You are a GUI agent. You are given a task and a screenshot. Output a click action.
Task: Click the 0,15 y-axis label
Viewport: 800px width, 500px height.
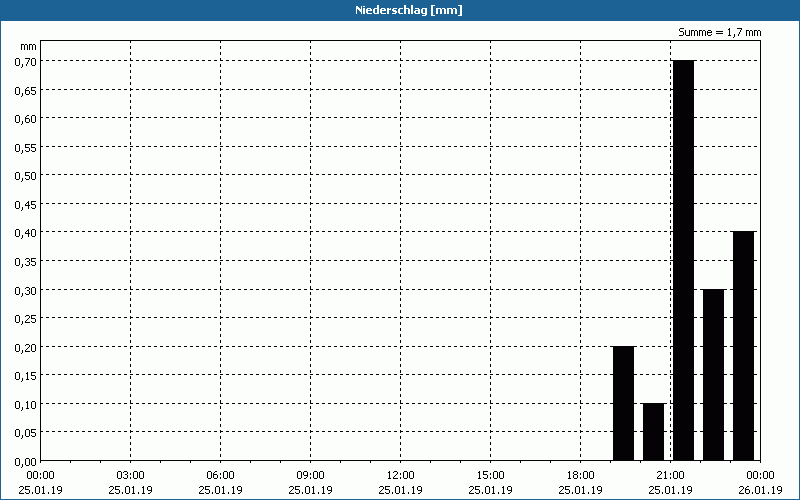click(26, 376)
